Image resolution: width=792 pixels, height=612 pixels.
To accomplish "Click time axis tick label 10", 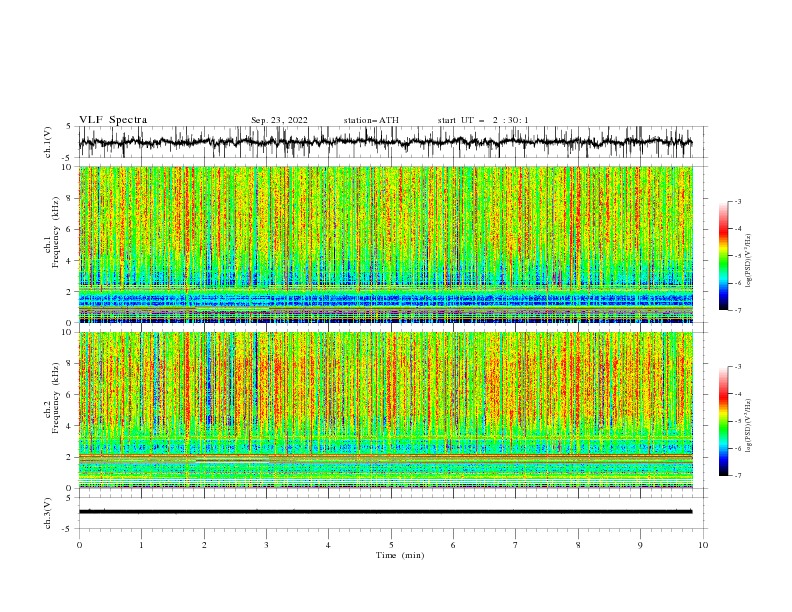I will coord(703,545).
